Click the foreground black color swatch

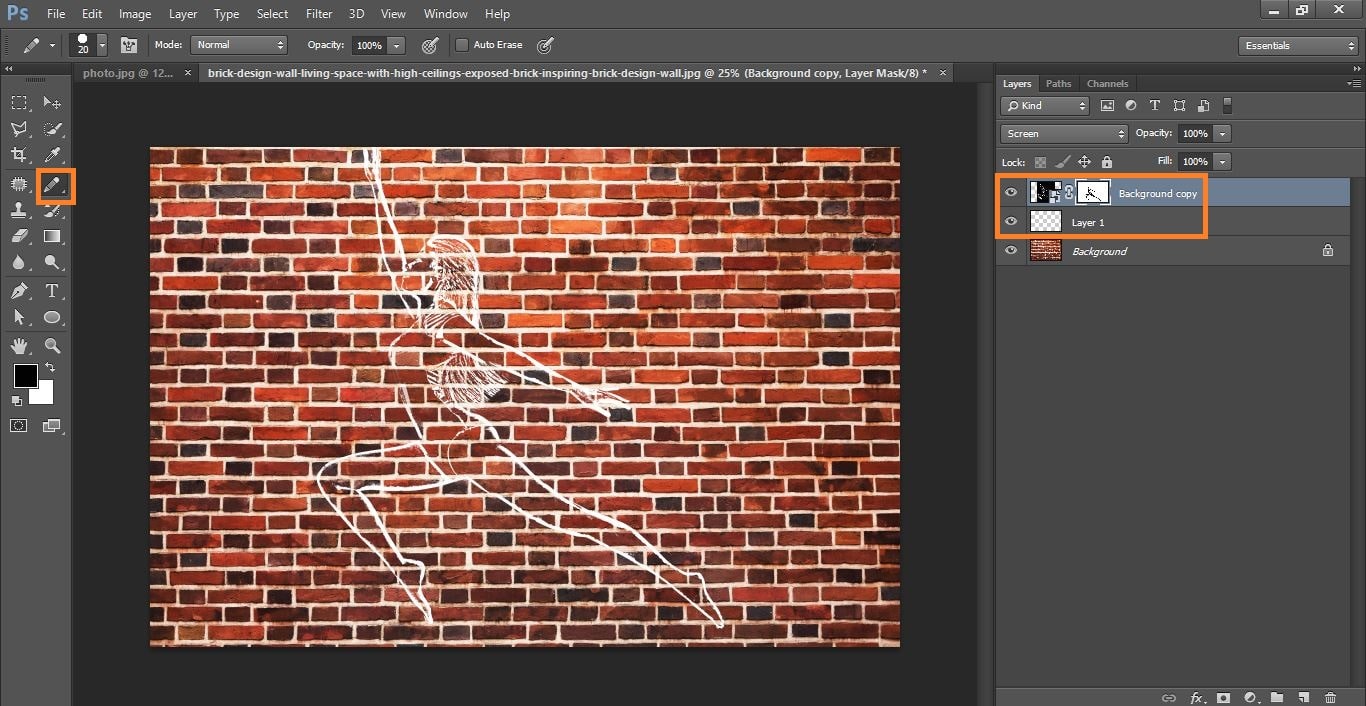pyautogui.click(x=25, y=376)
